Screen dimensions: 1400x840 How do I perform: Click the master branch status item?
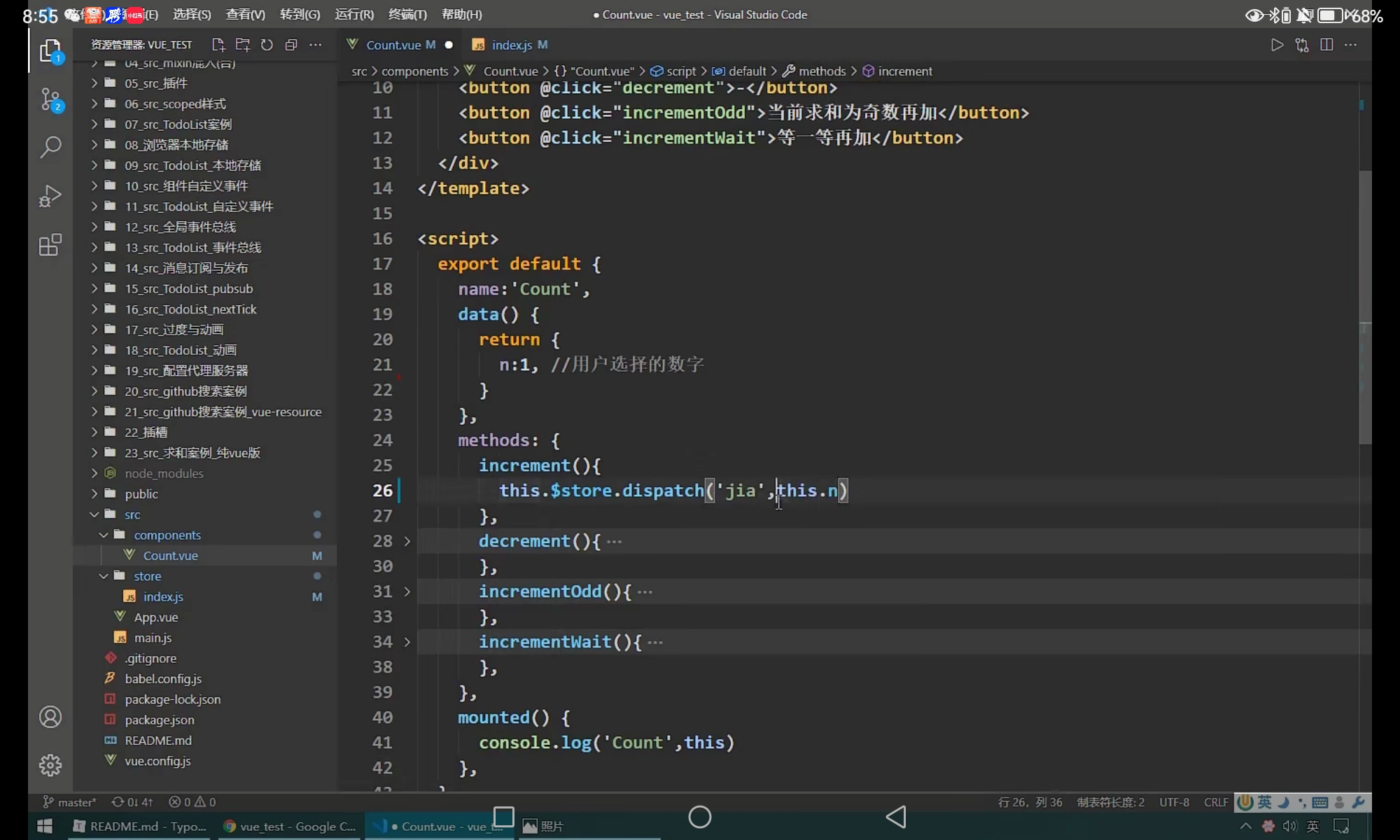click(70, 802)
